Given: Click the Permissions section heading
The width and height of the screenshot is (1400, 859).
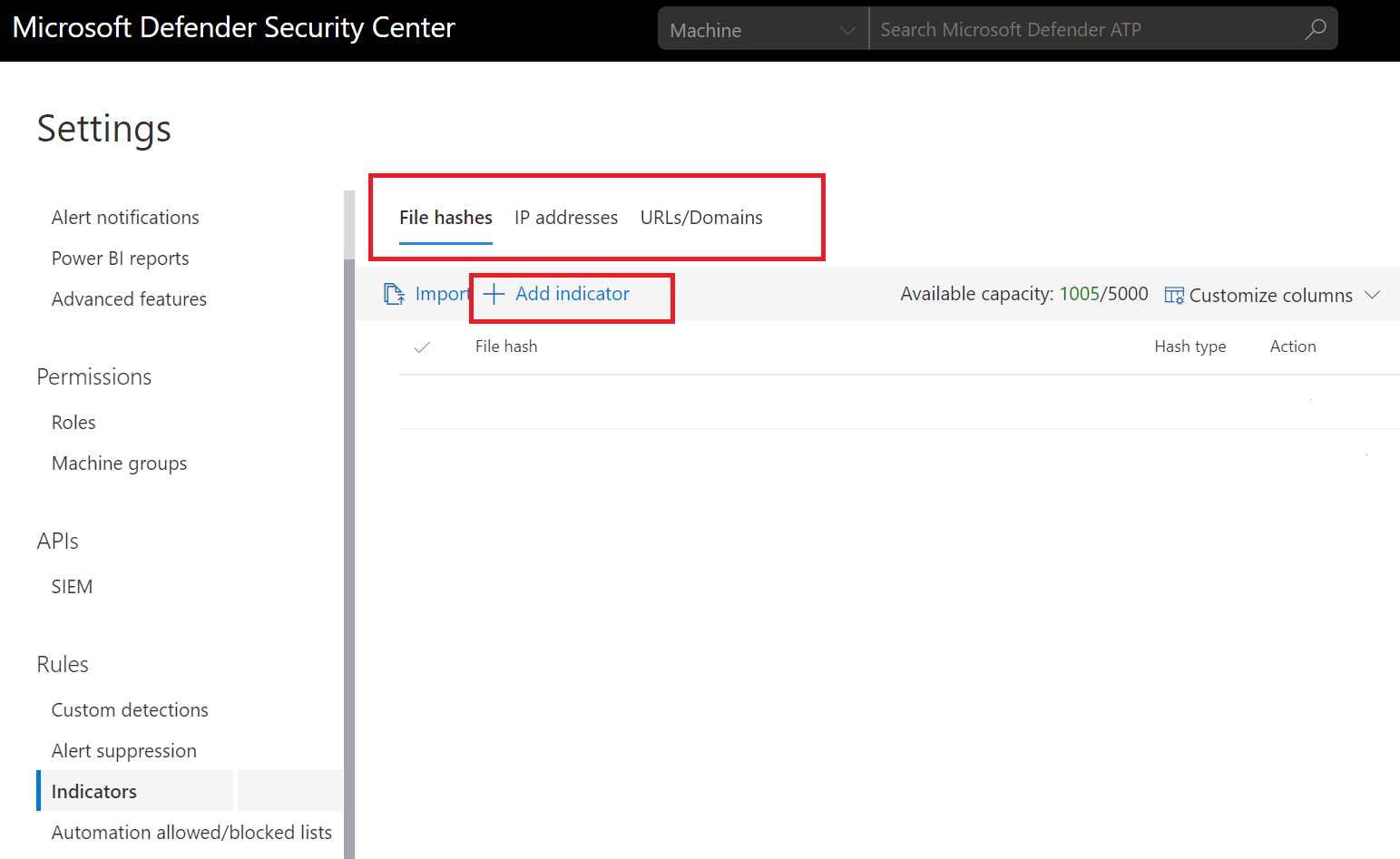Looking at the screenshot, I should click(x=94, y=377).
